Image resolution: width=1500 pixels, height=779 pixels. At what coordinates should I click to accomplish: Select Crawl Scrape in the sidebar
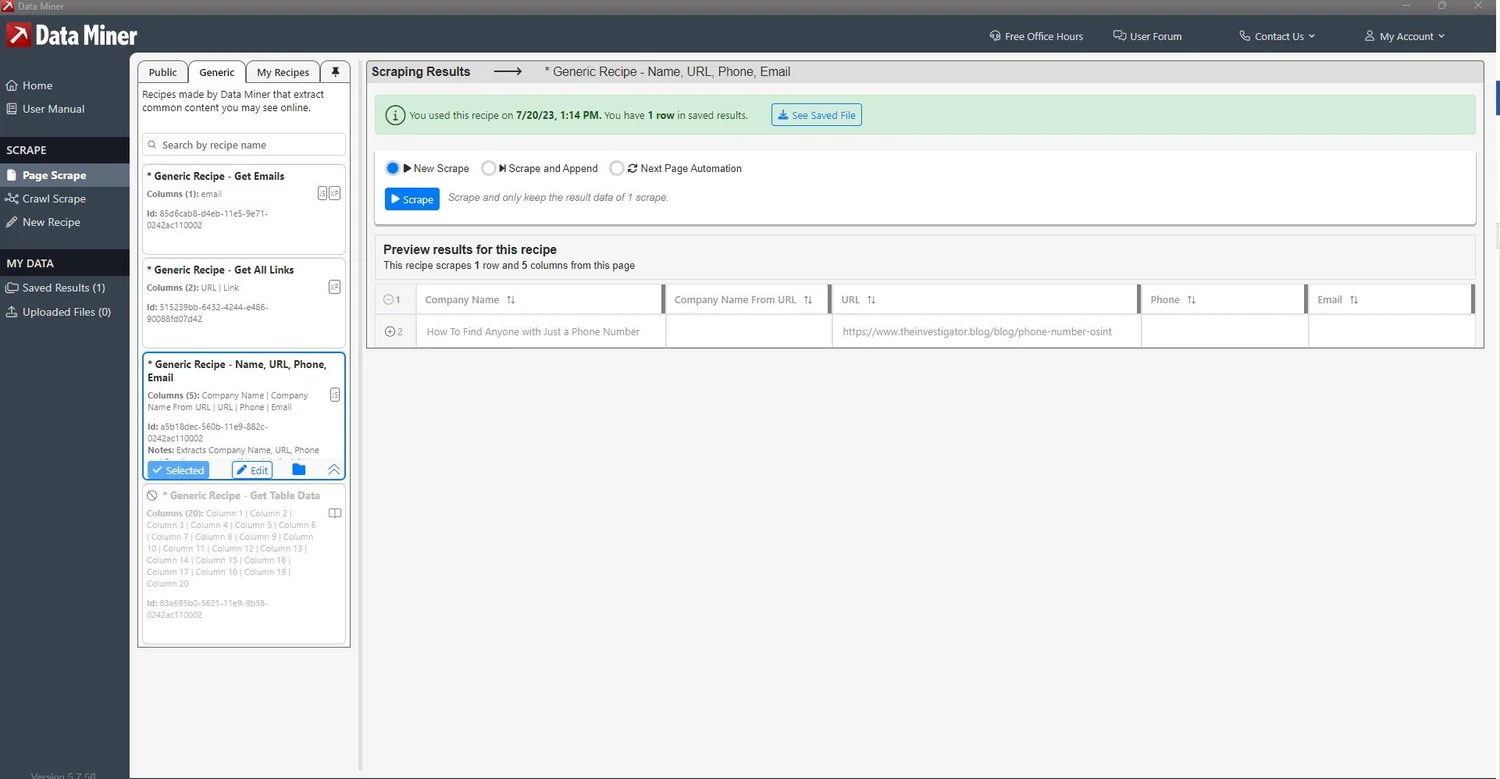coord(53,198)
